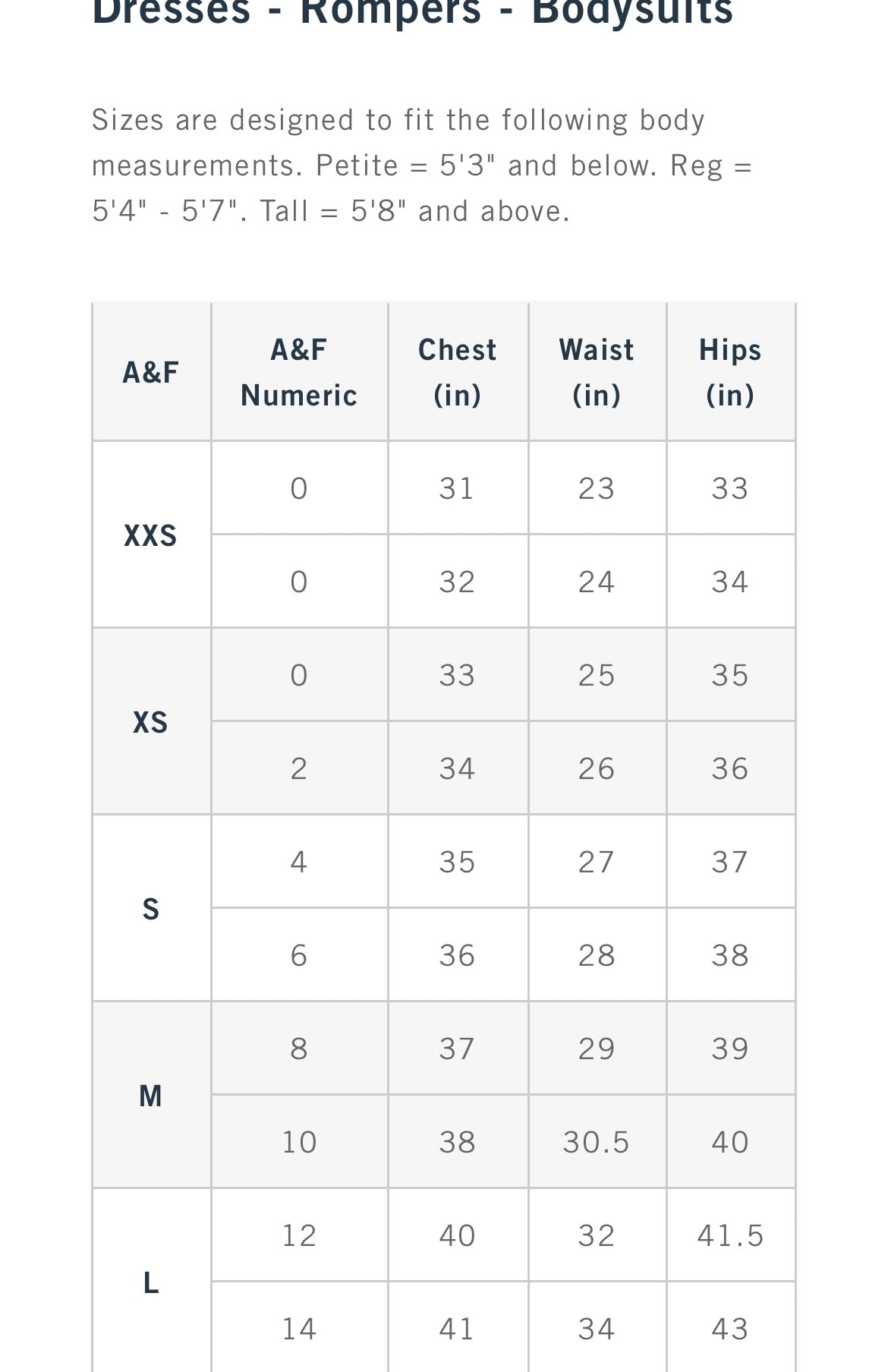The height and width of the screenshot is (1372, 888).
Task: Click the S size label cell
Action: click(150, 909)
